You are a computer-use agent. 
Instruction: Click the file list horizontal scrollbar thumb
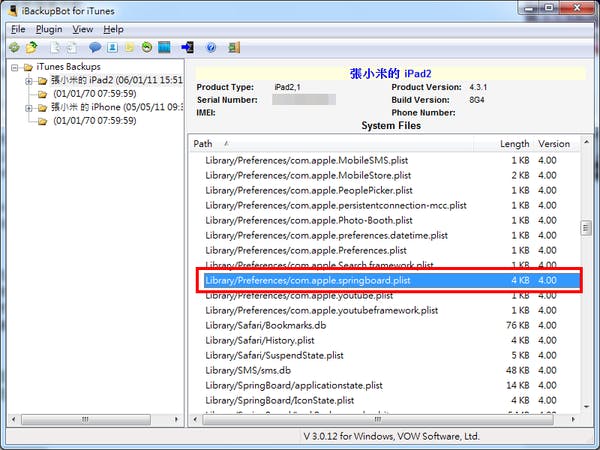click(x=378, y=419)
